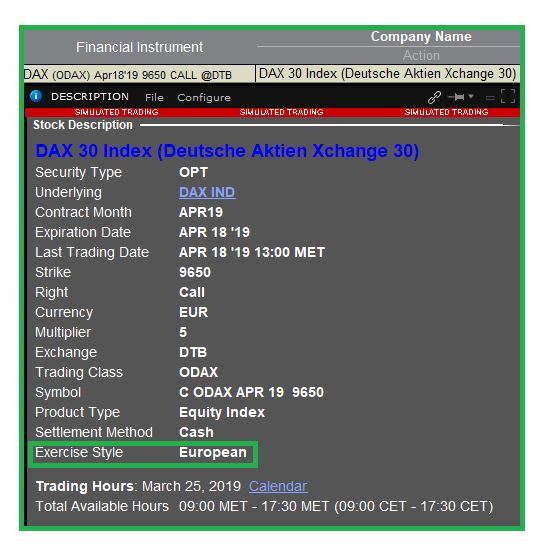Click the Financial Instrument column header
Viewport: 542px width, 557px height.
pyautogui.click(x=140, y=47)
